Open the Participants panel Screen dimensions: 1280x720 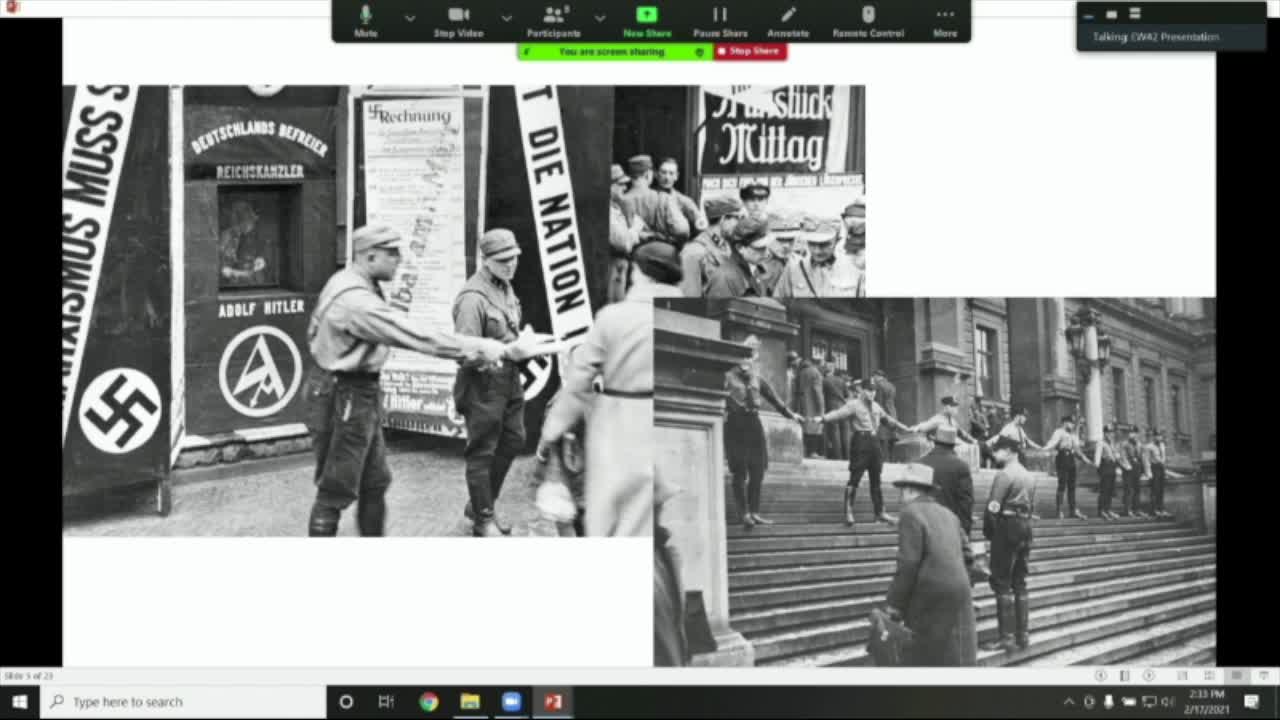(553, 21)
